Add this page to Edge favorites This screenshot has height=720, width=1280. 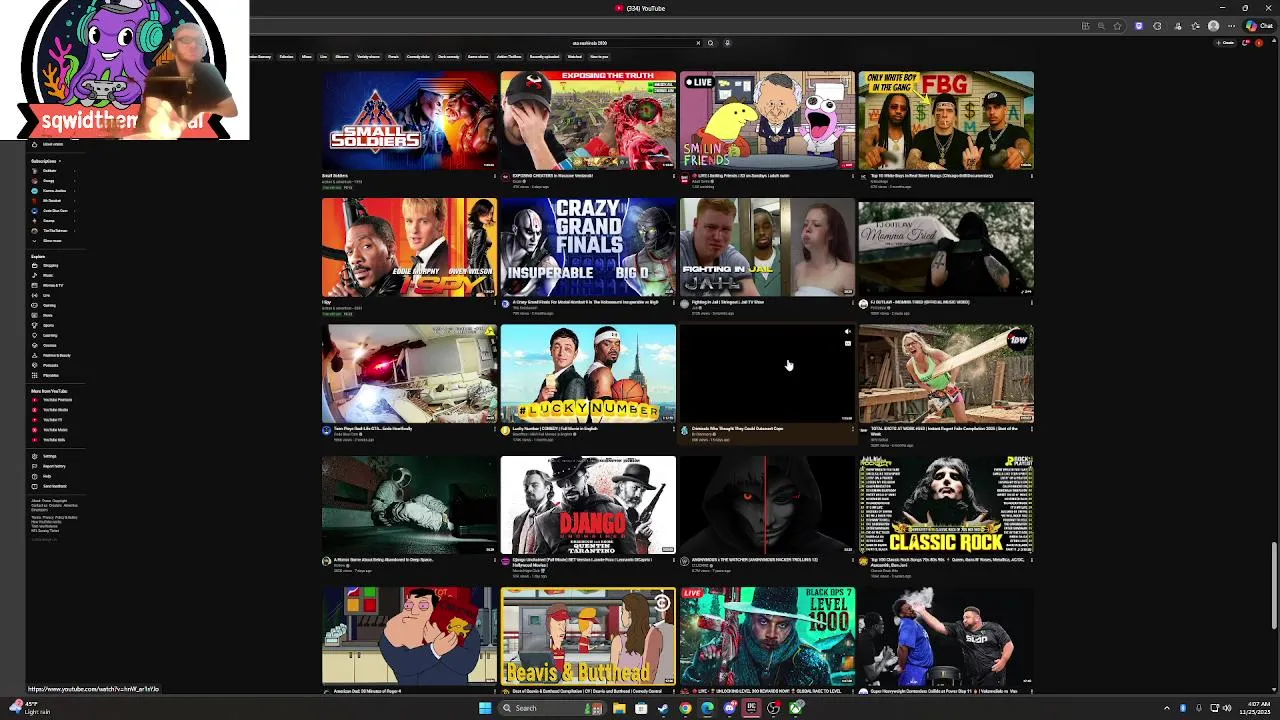pyautogui.click(x=1117, y=26)
